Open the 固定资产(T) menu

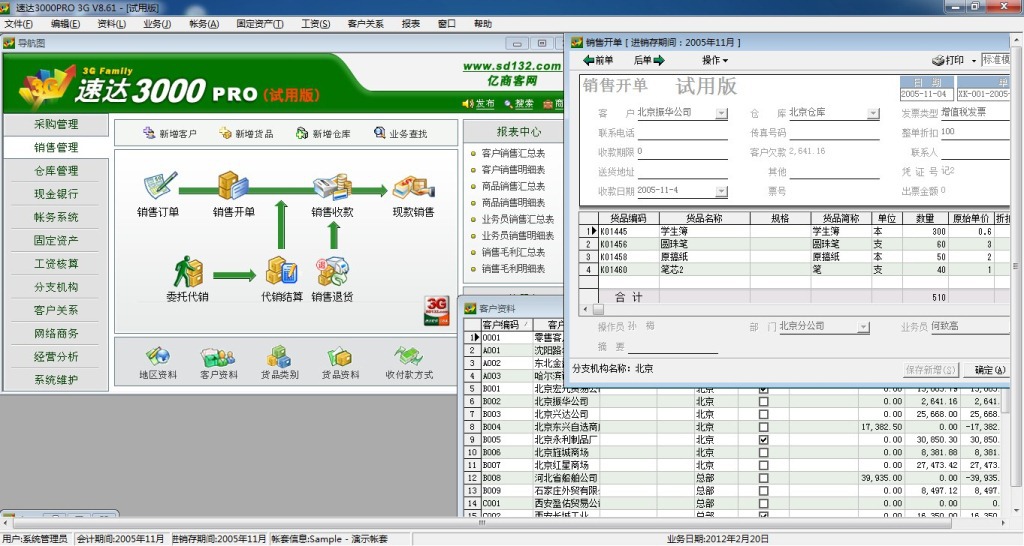259,24
